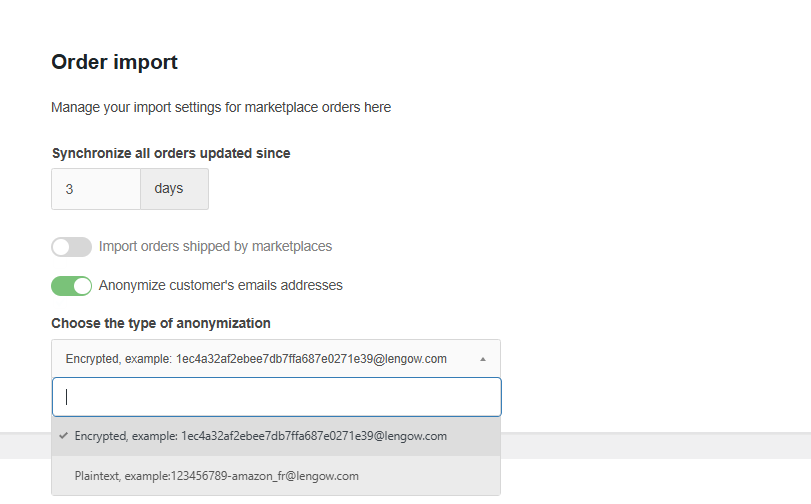Focus the dropdown search text box
The image size is (811, 504).
pos(276,397)
